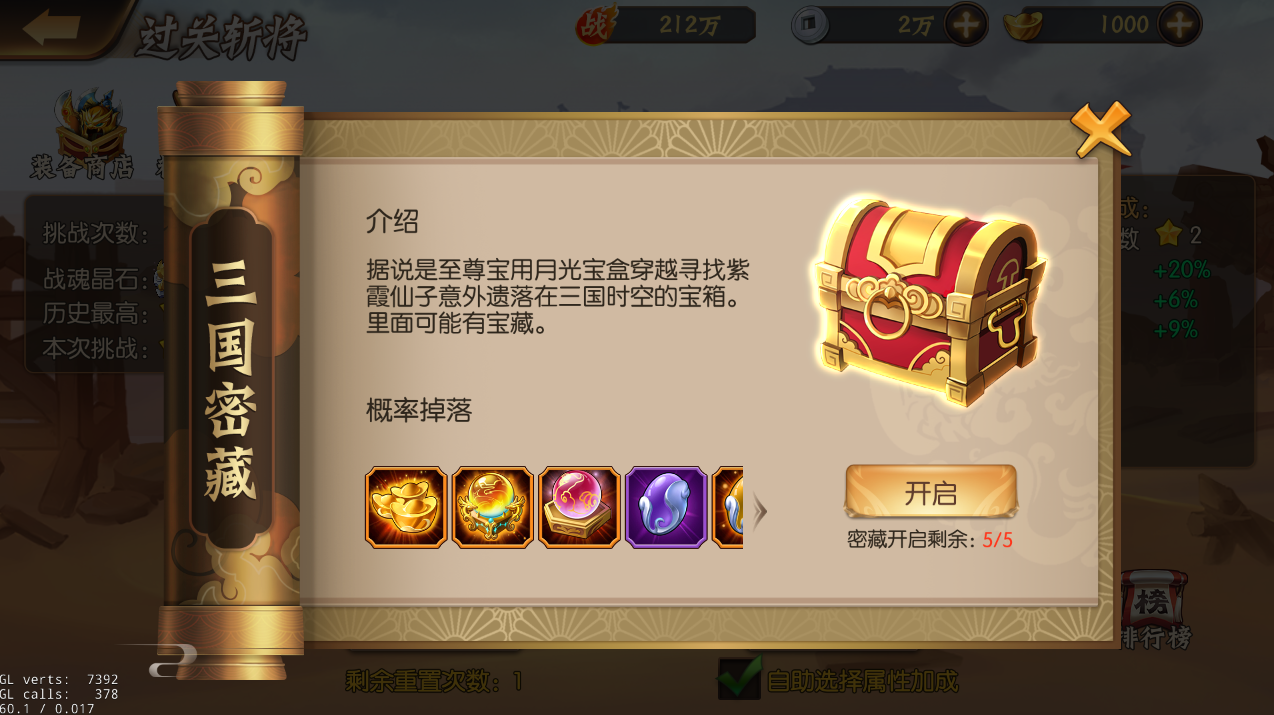Select the pink crystal ball reward icon
The width and height of the screenshot is (1274, 715).
pos(579,507)
